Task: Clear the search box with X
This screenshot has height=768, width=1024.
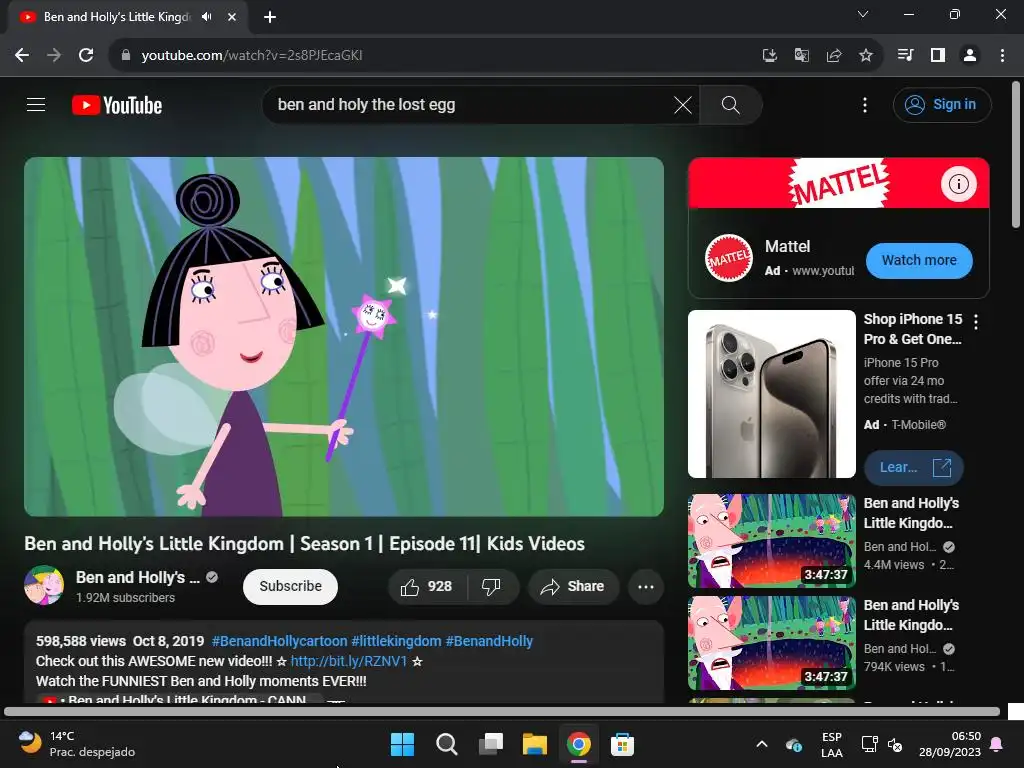Action: pos(682,104)
